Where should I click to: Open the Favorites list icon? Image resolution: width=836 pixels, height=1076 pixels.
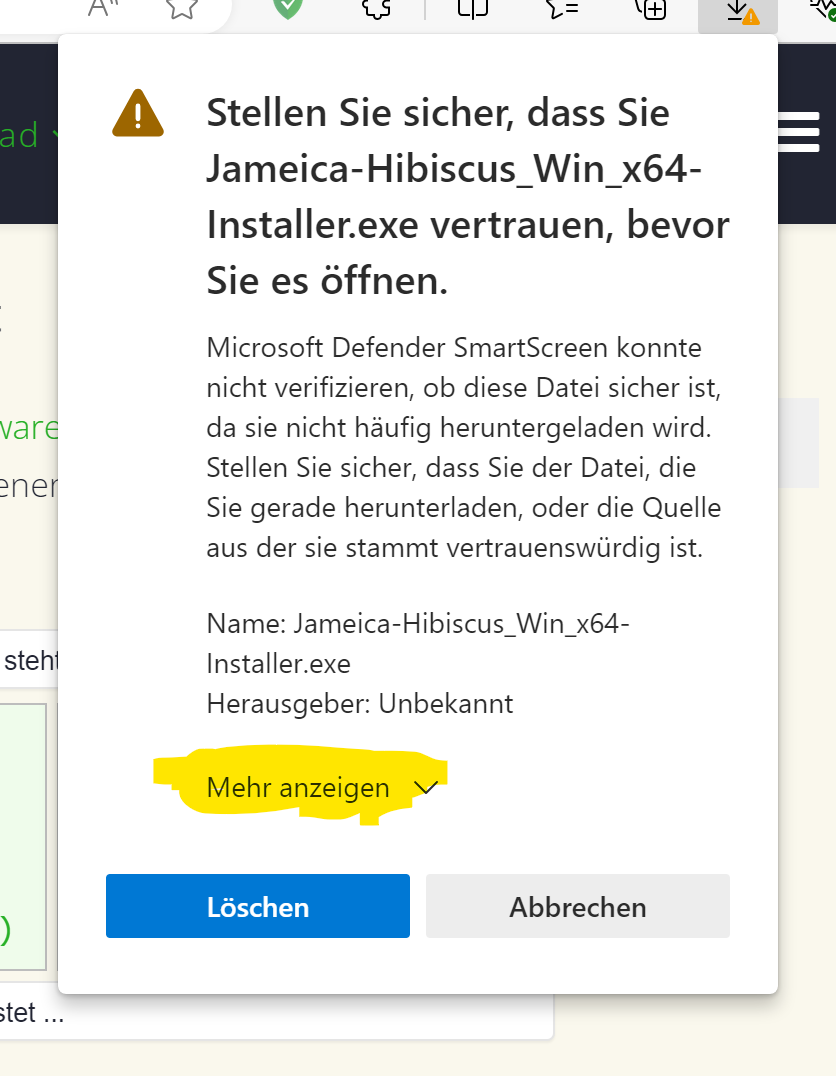click(562, 8)
